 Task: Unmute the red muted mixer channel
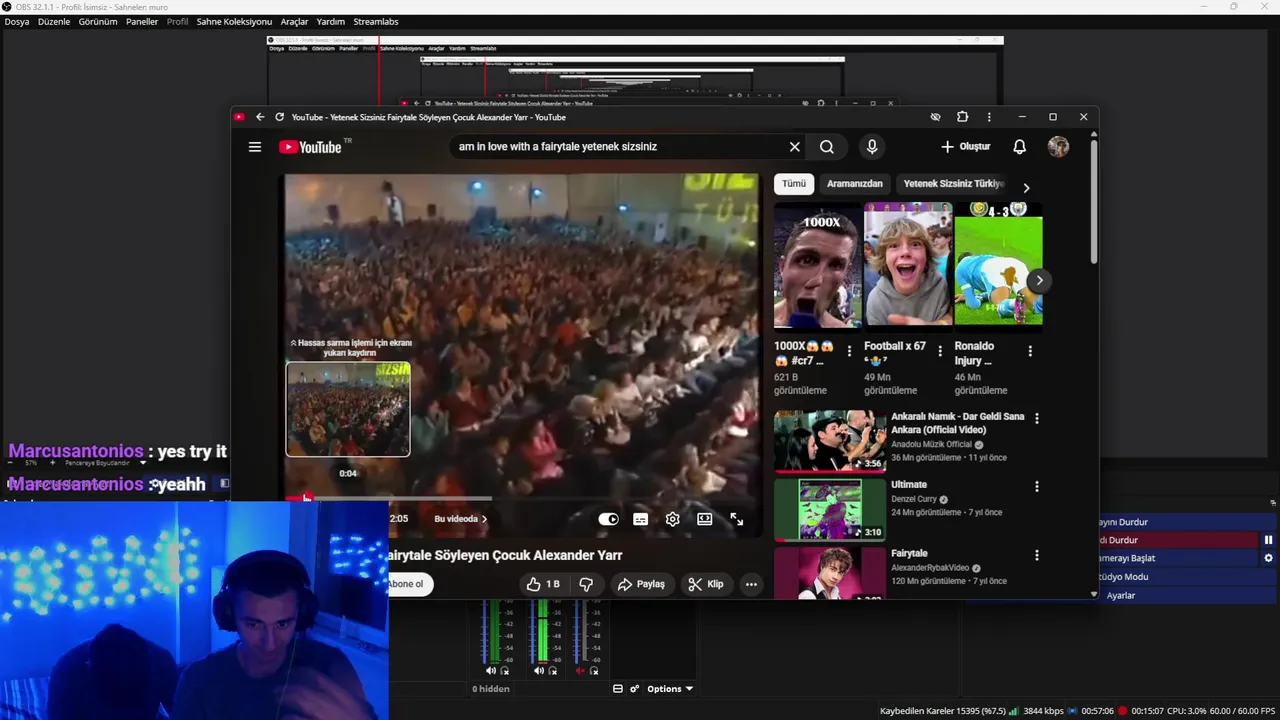point(580,671)
